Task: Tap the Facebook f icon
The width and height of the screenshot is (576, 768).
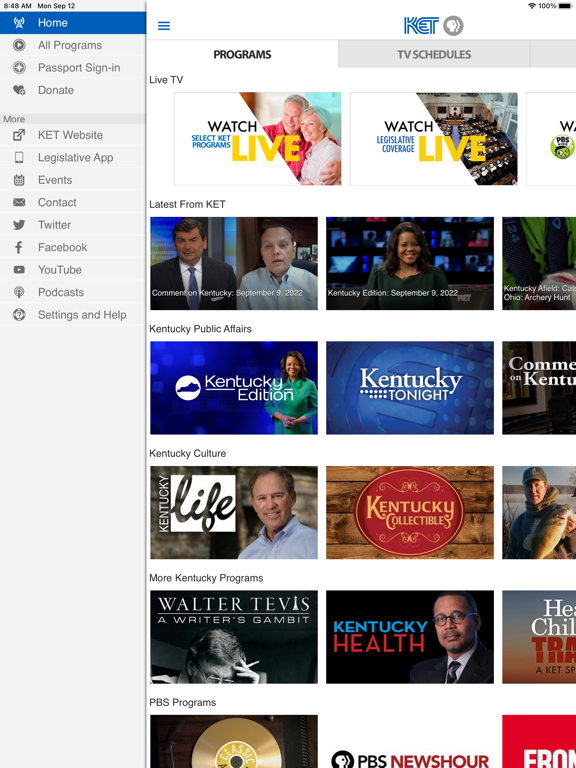Action: [x=19, y=247]
